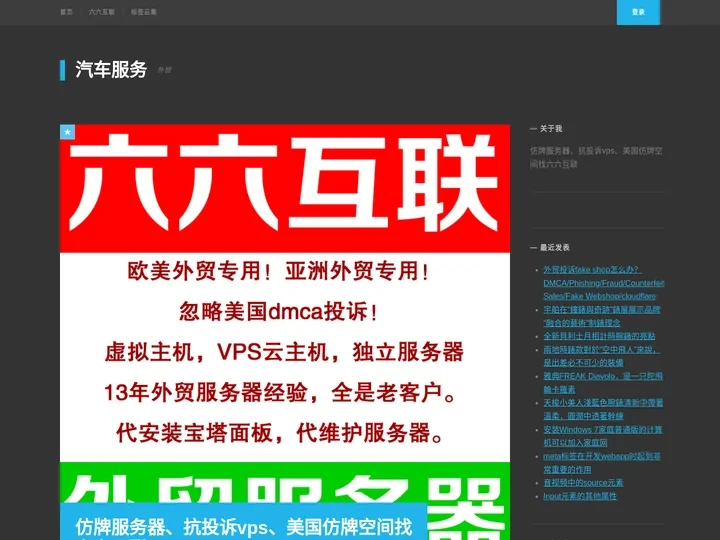
Task: Click text 欧美外贸专用！亚洲外贸专用！
Action: pyautogui.click(x=278, y=271)
